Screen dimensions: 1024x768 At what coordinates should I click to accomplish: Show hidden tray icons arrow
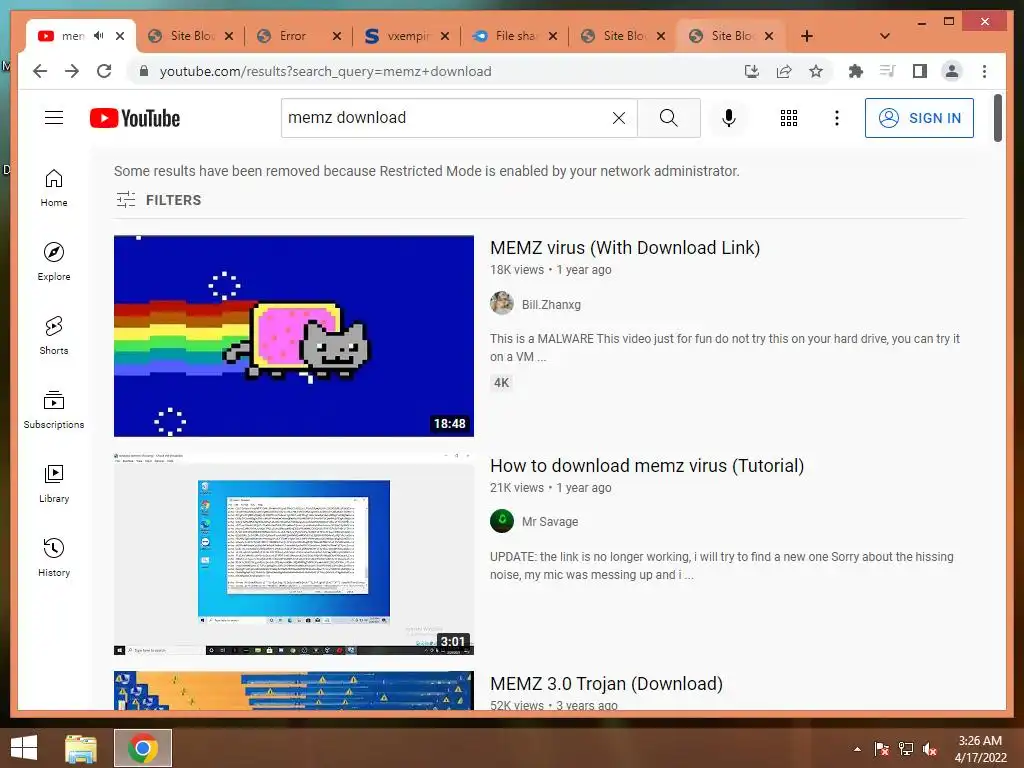pyautogui.click(x=857, y=749)
